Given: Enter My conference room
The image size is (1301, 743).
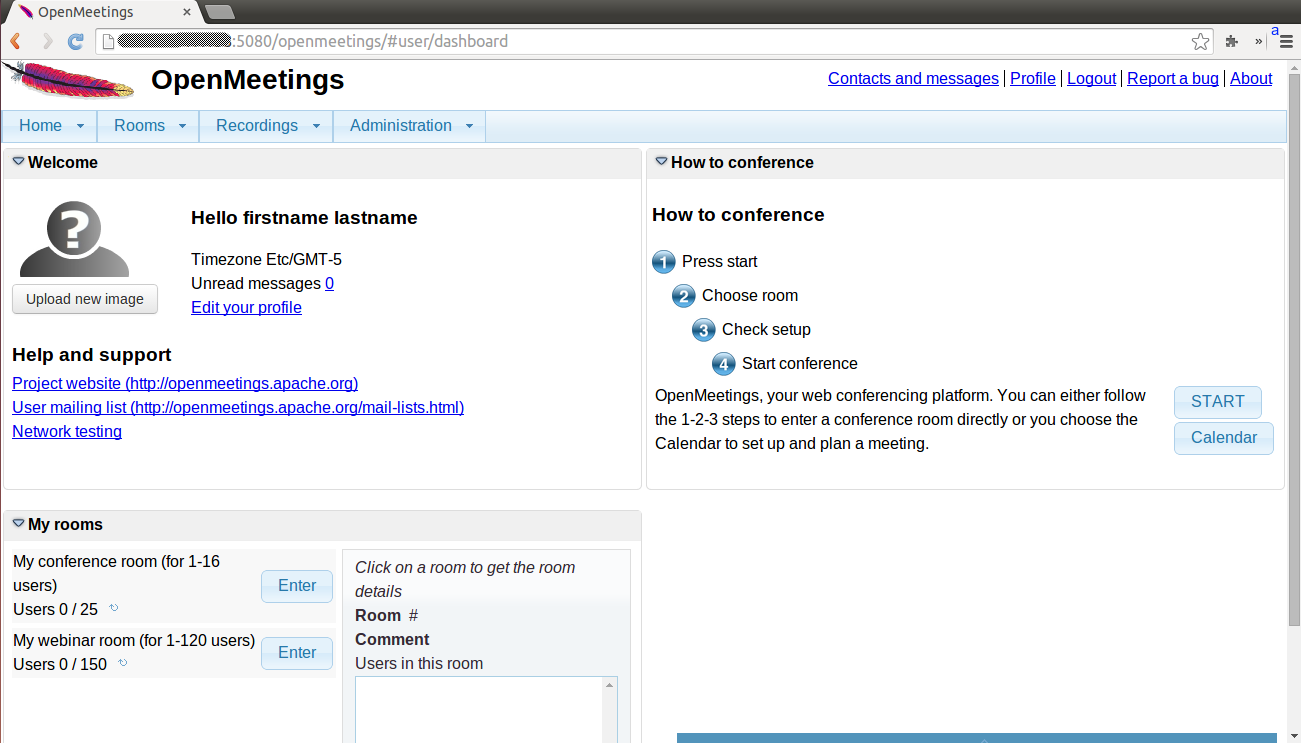Looking at the screenshot, I should point(297,586).
